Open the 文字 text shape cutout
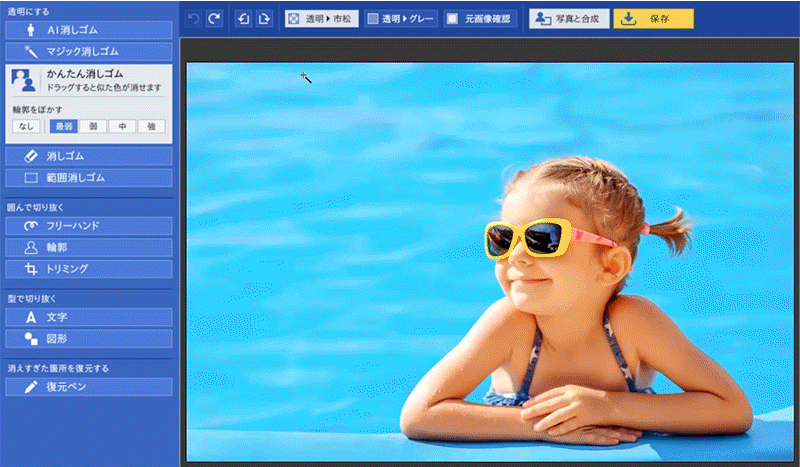Viewport: 800px width, 467px height. 88,317
